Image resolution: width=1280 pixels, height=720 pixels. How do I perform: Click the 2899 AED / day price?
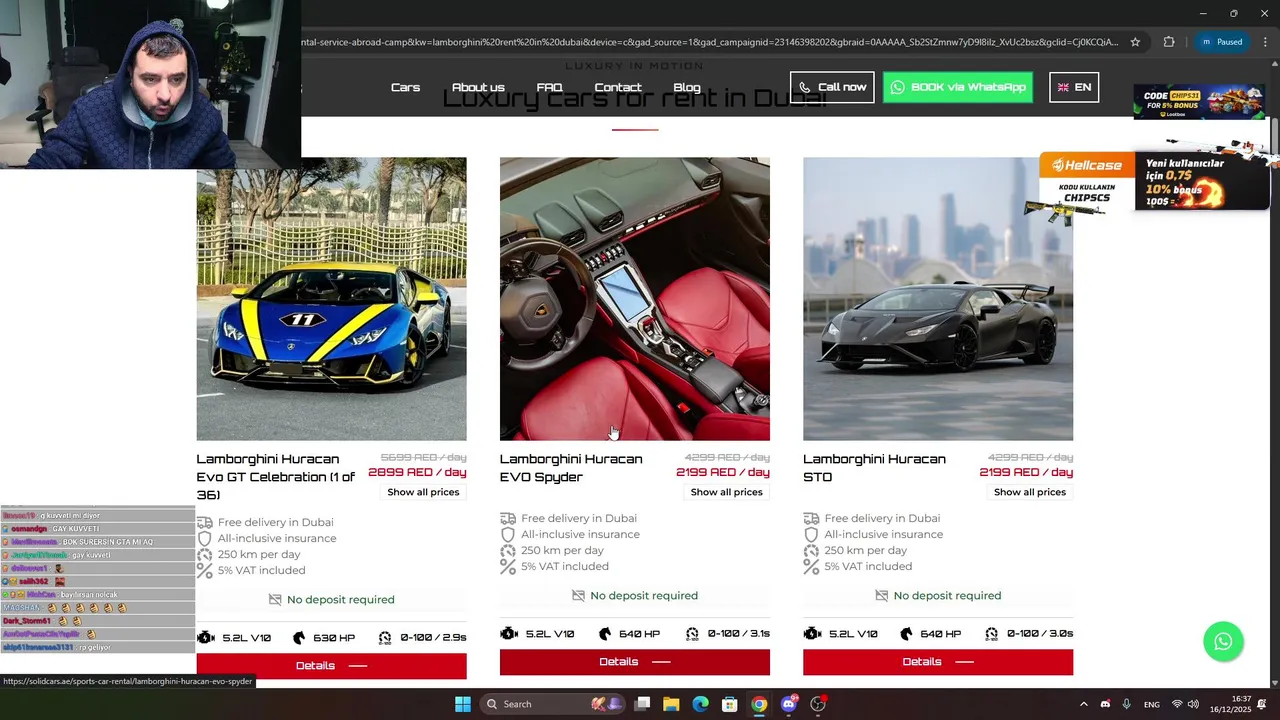[417, 472]
